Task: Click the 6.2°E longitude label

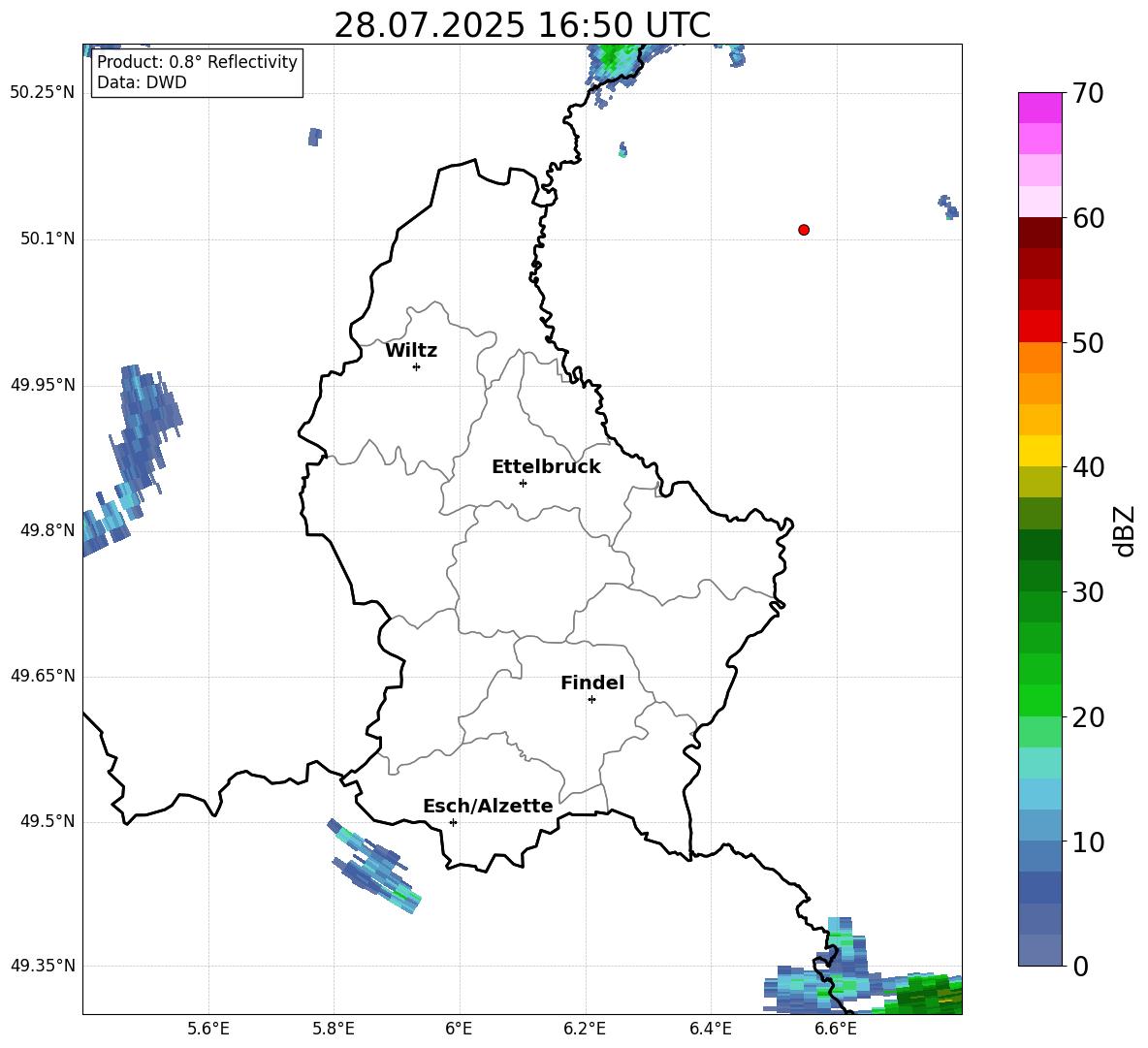Action: 585,1029
